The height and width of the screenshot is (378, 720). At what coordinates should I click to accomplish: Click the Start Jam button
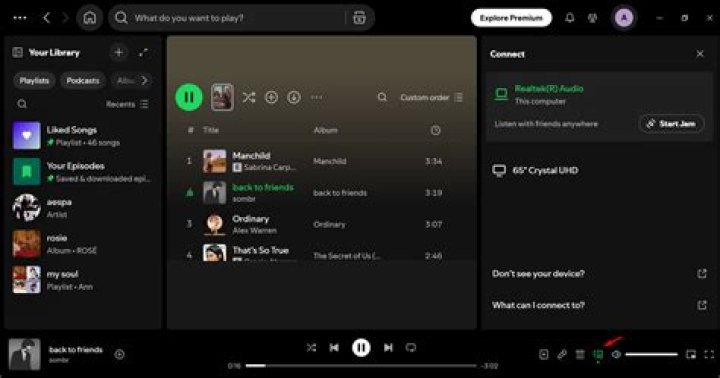point(671,124)
